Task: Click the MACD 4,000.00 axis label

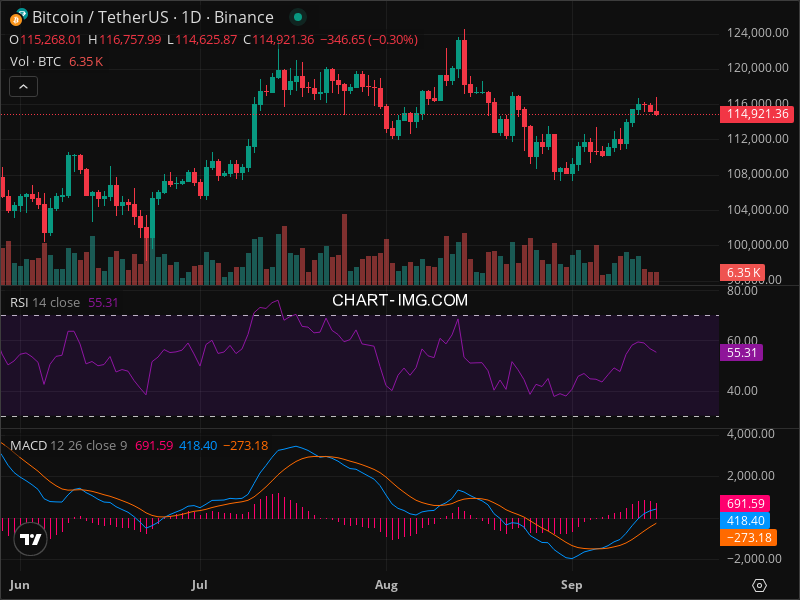Action: (751, 434)
